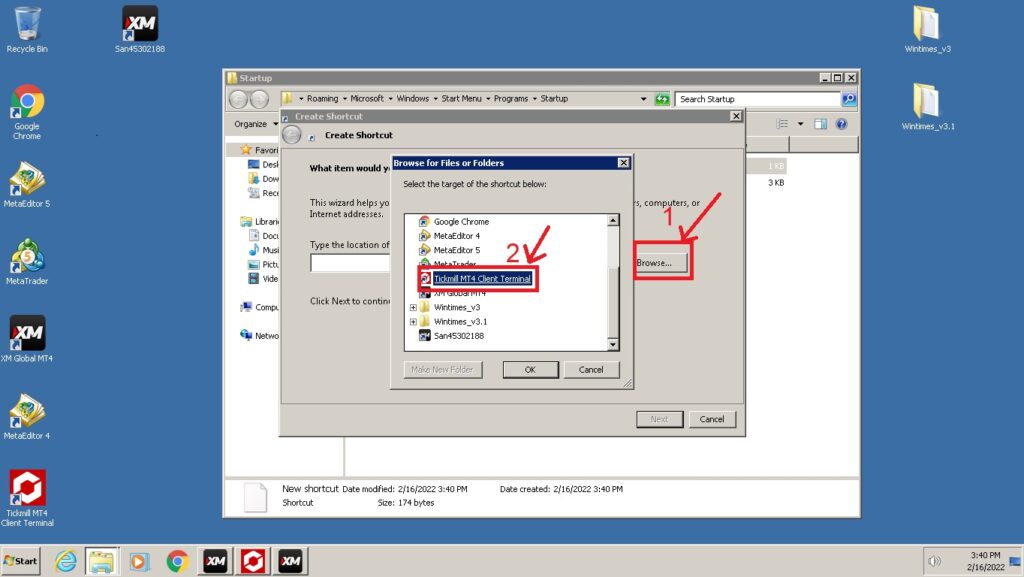Open Wintimes_v3.1 folder on desktop
The height and width of the screenshot is (577, 1024).
coord(927,106)
